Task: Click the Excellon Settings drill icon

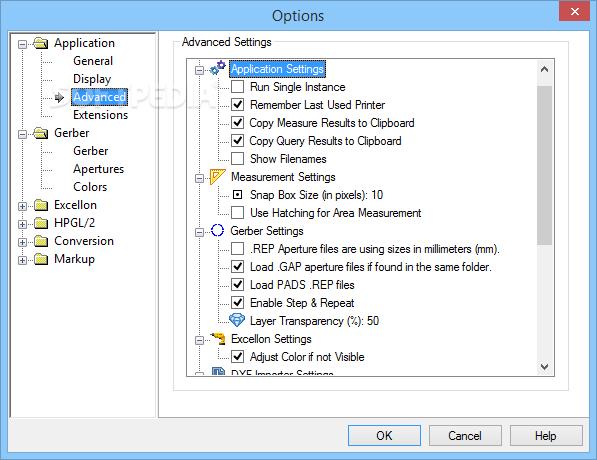Action: [218, 338]
